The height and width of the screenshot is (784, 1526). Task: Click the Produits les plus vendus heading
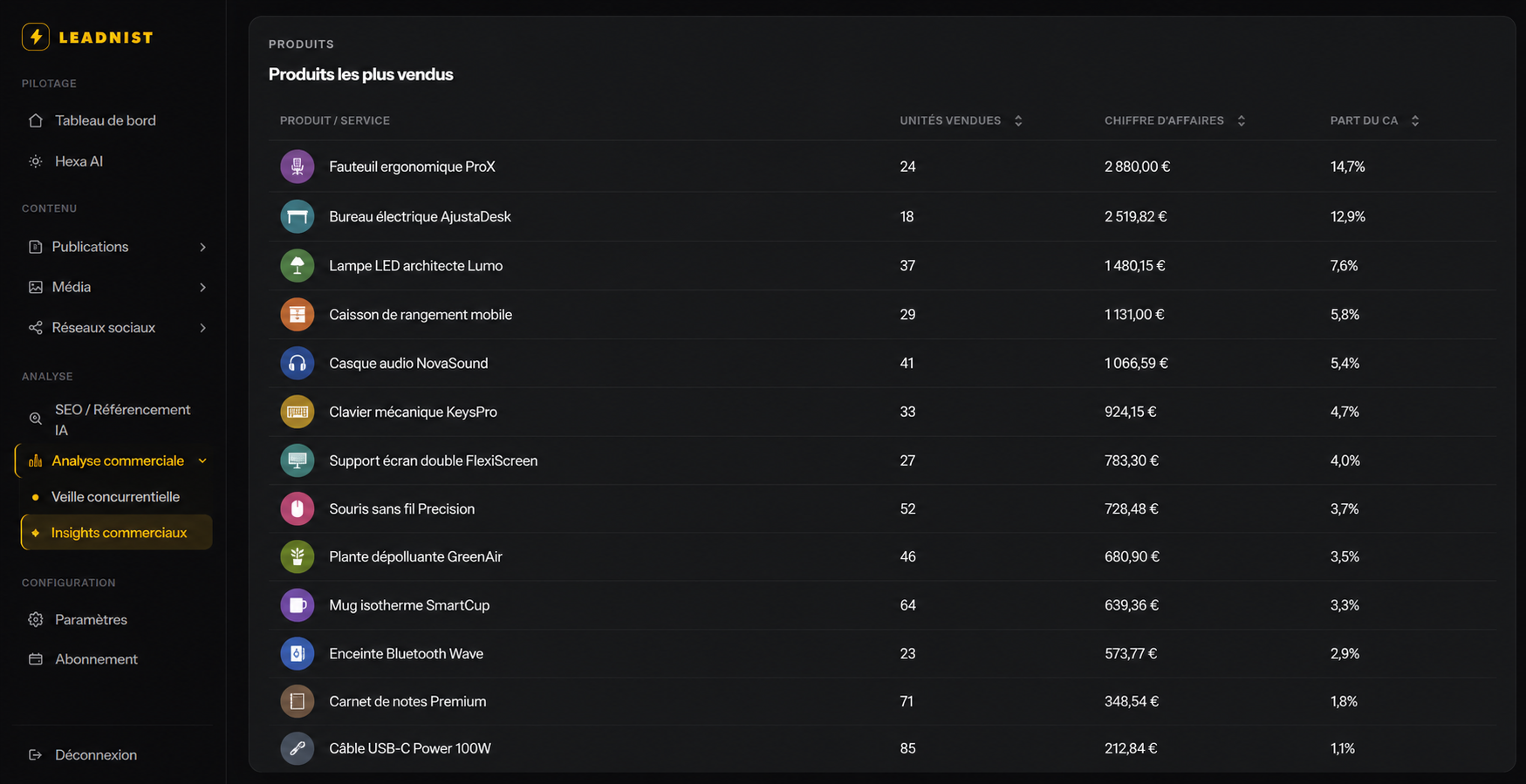(360, 74)
